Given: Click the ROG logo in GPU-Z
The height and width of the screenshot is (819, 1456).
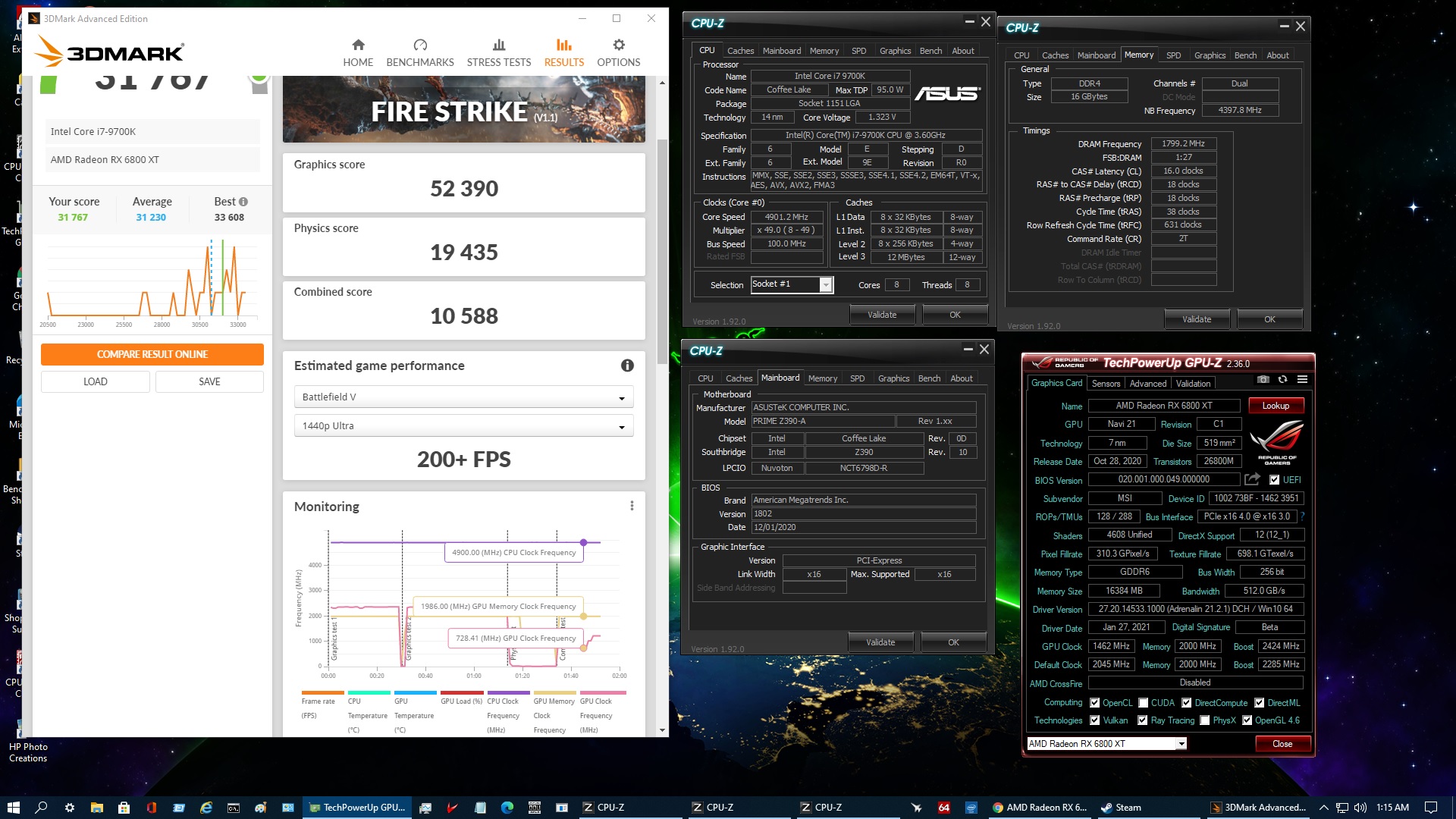Looking at the screenshot, I should click(x=1277, y=441).
